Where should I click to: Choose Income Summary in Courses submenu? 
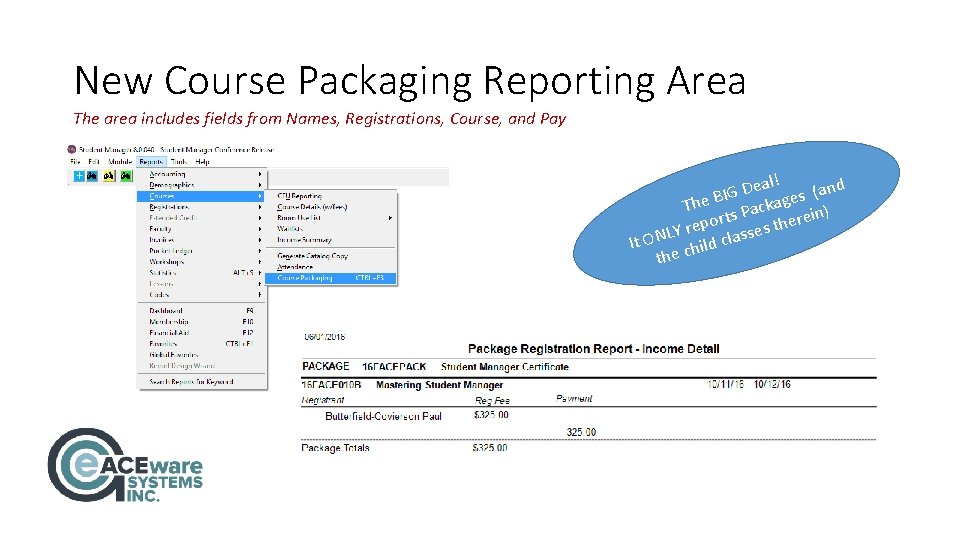point(304,240)
